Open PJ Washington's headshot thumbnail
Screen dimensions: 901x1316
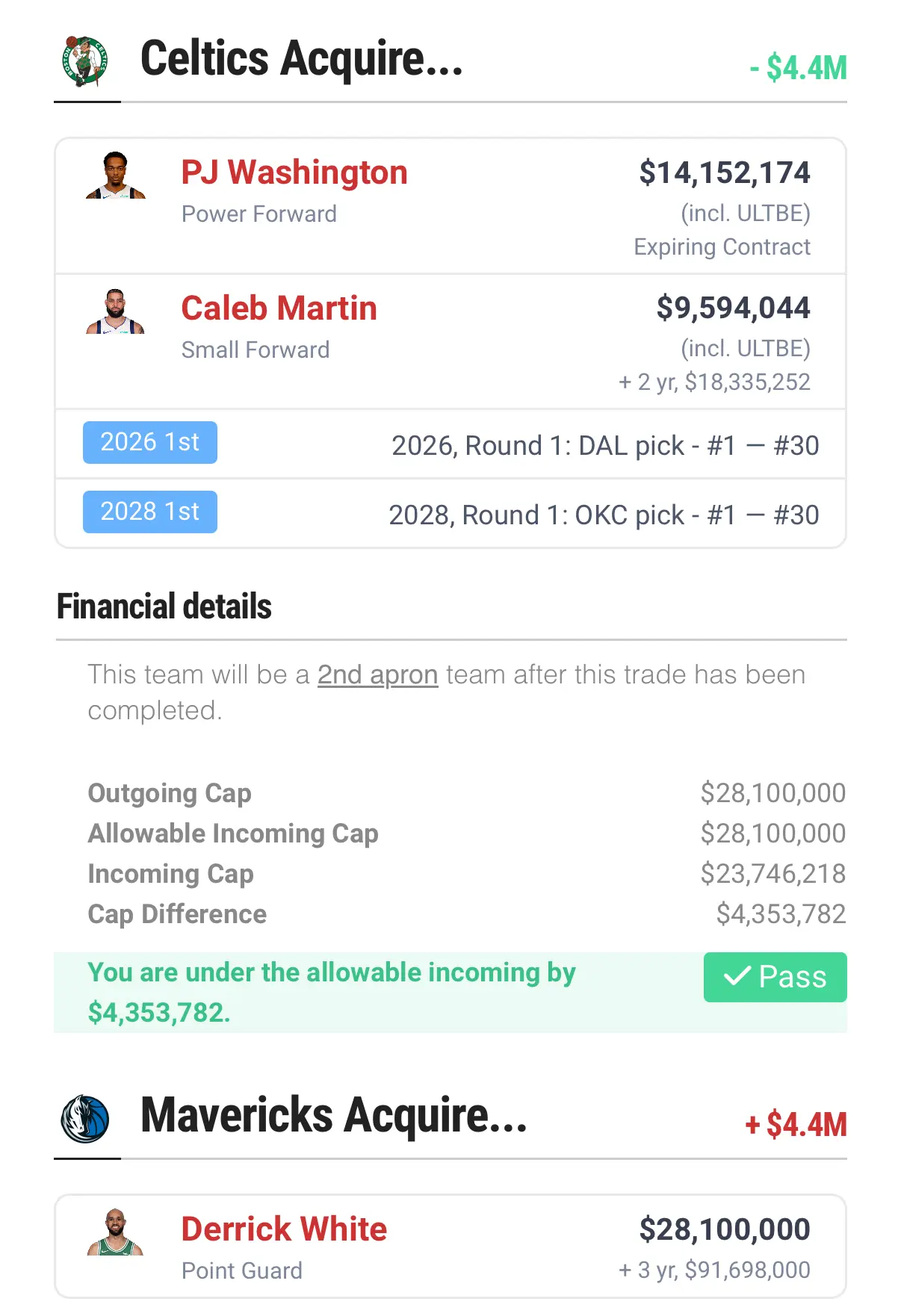click(115, 176)
